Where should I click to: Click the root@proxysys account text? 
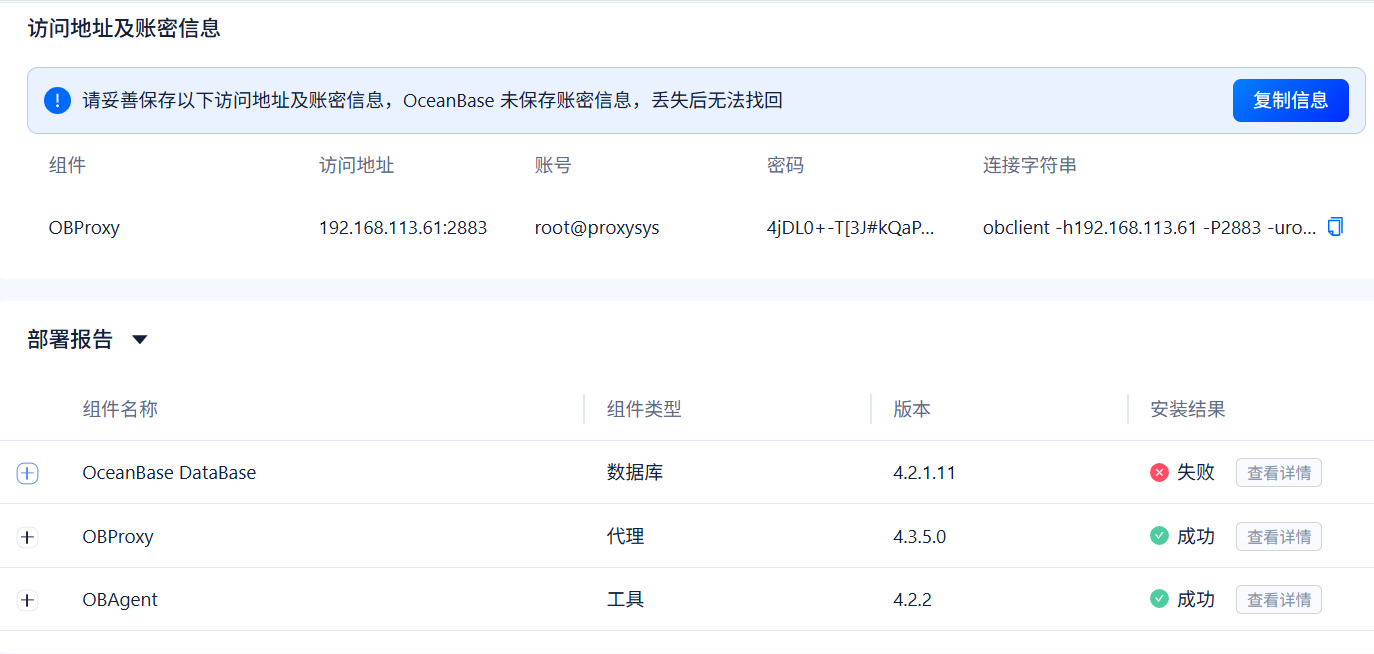(x=597, y=228)
